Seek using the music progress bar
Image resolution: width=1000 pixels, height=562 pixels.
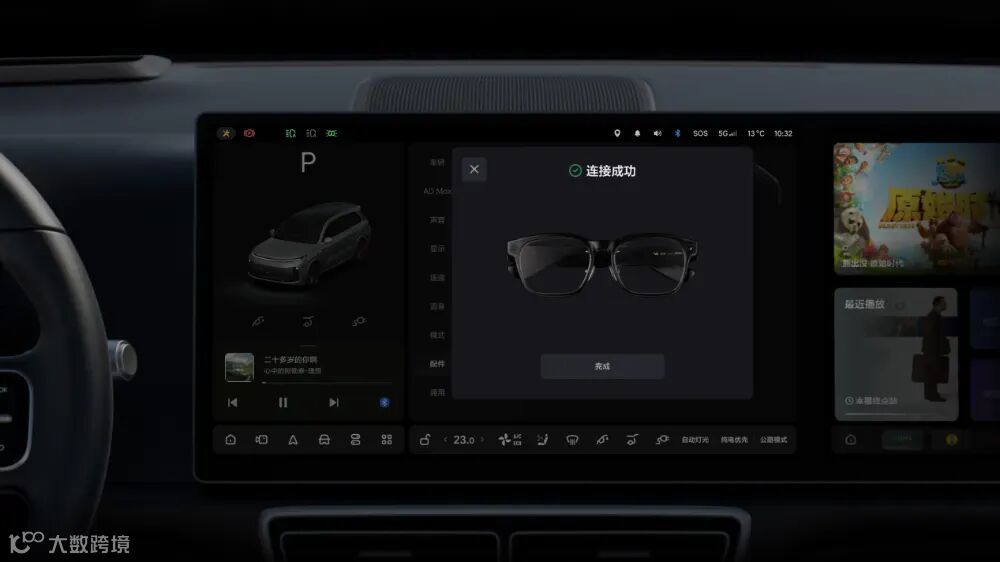click(x=327, y=383)
